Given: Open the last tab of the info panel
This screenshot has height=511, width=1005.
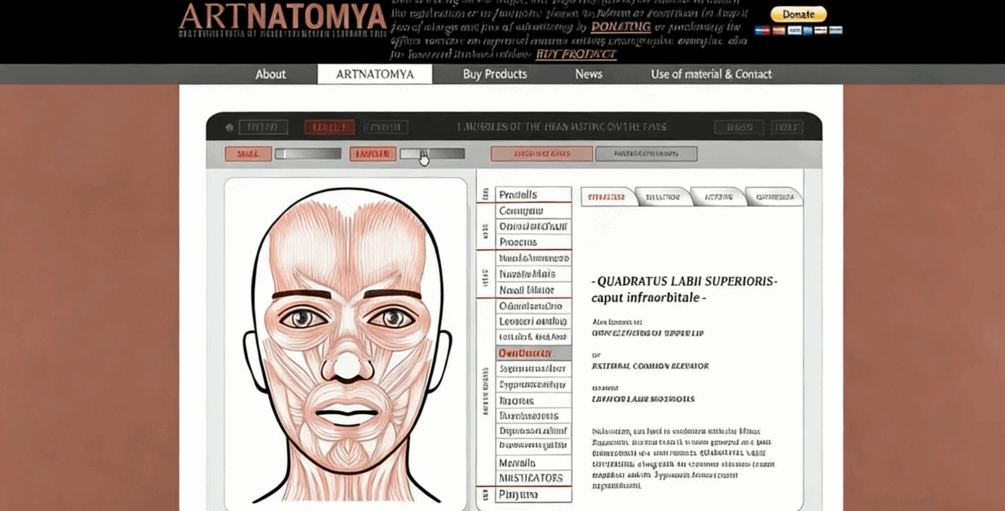Looking at the screenshot, I should [x=774, y=197].
